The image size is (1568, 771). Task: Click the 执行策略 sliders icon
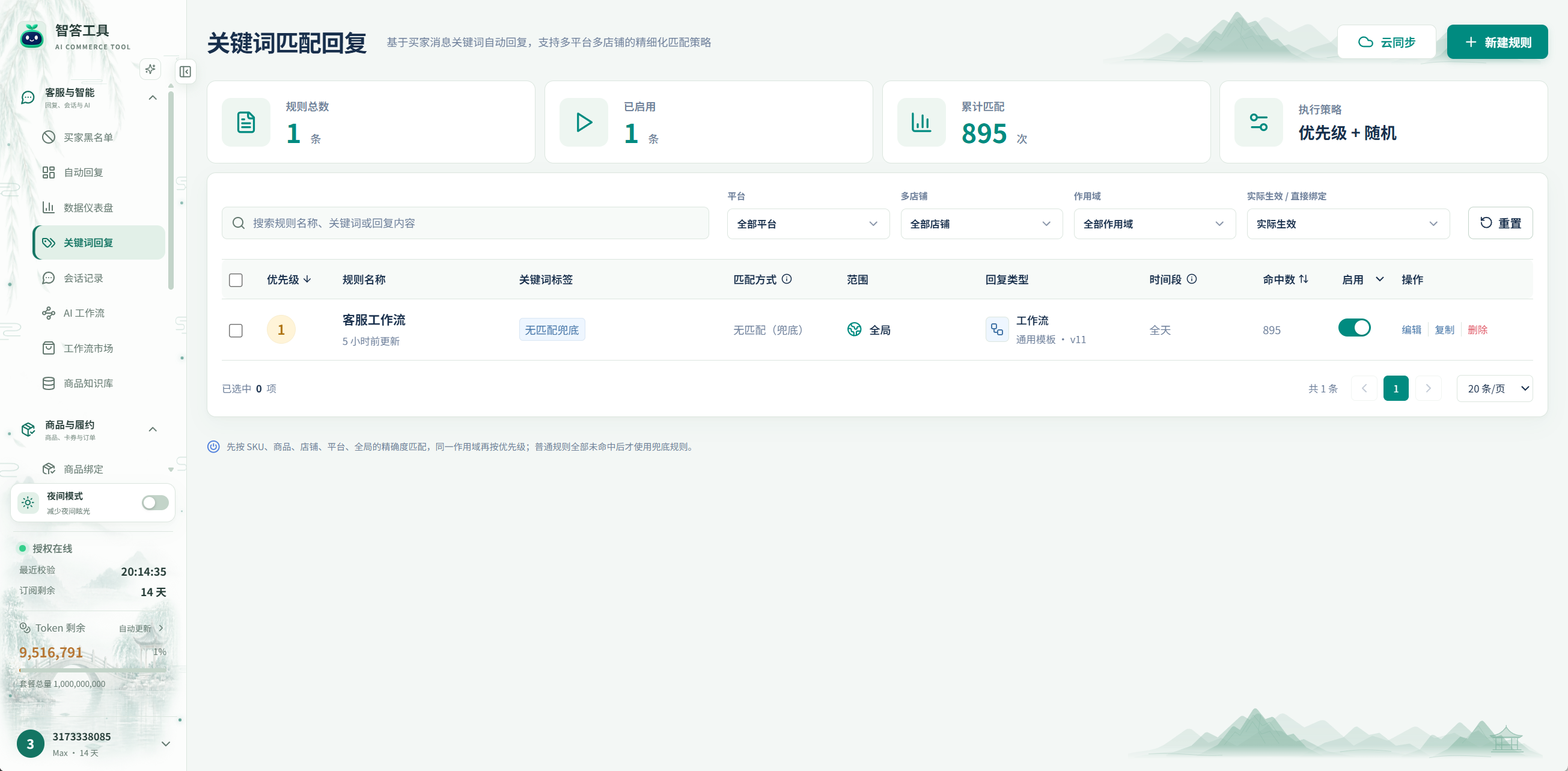pos(1258,123)
